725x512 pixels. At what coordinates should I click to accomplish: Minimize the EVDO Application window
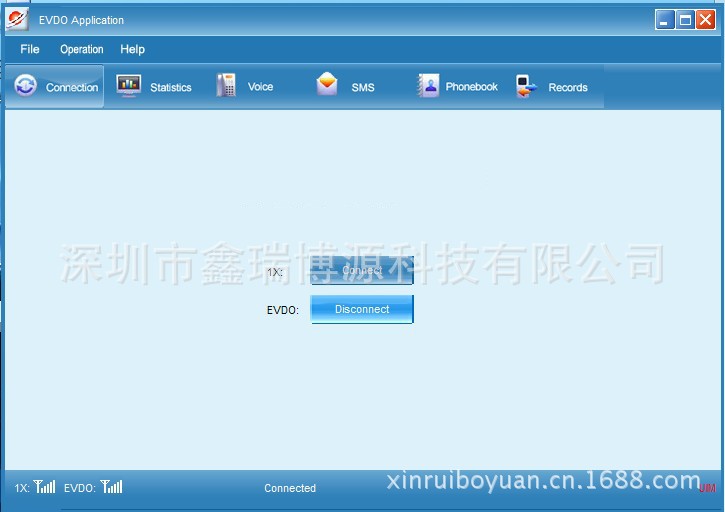tap(664, 20)
